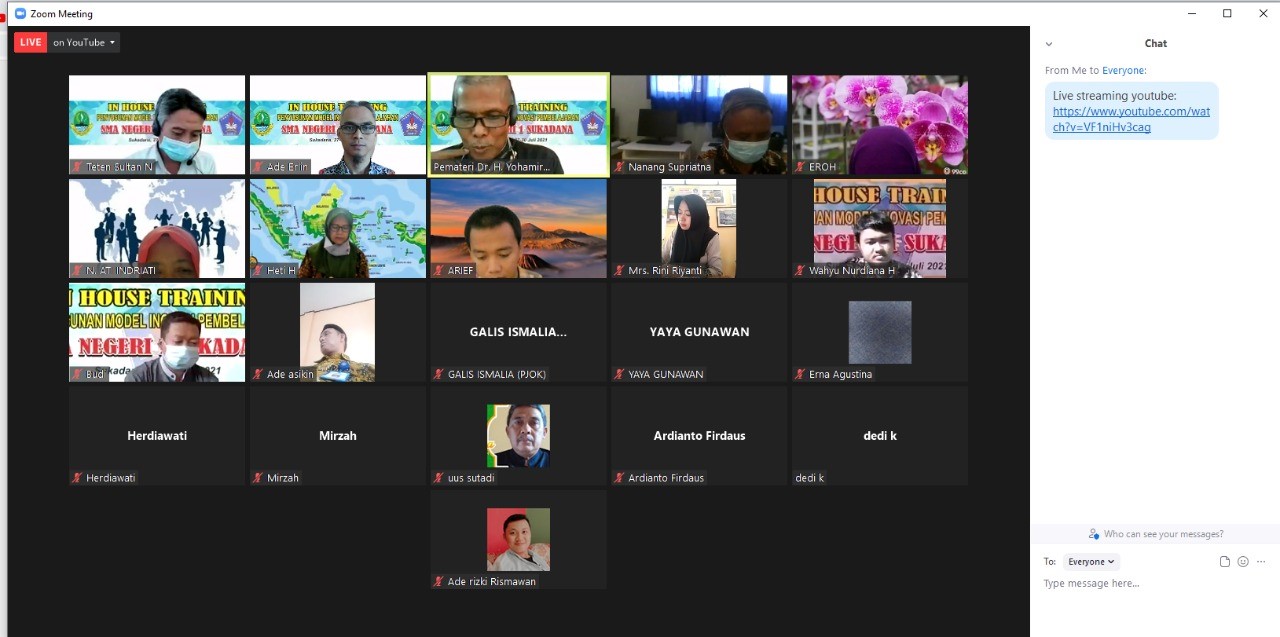Click the red LIVE indicator badge
The width and height of the screenshot is (1280, 637).
coord(30,42)
